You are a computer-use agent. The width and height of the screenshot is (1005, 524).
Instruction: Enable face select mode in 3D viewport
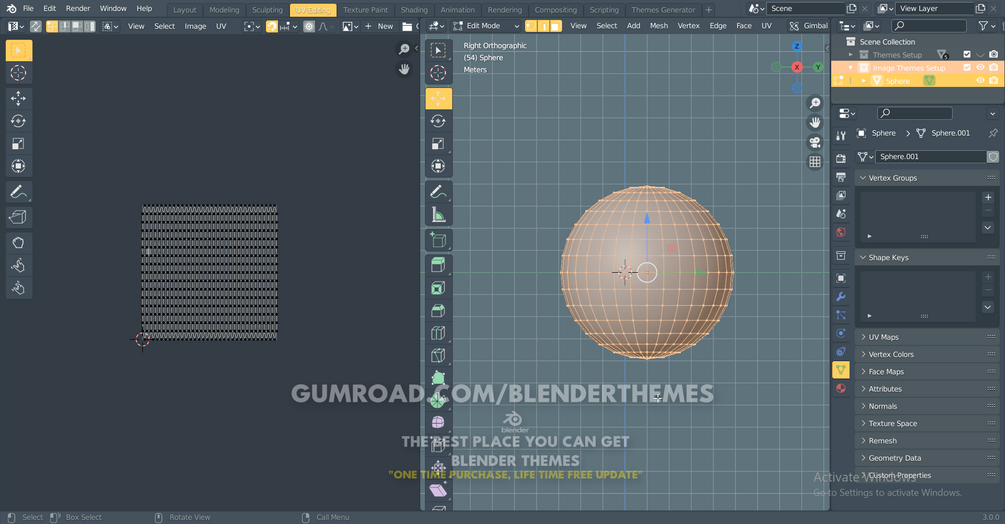(556, 26)
